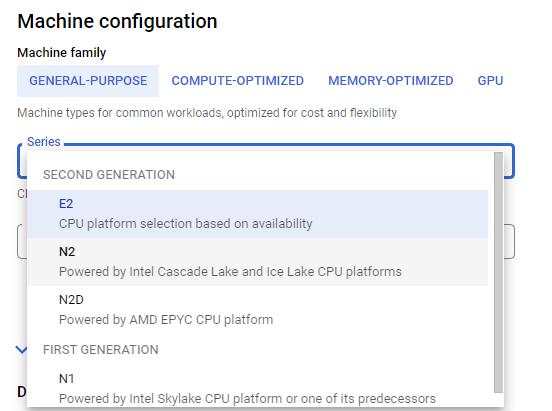The height and width of the screenshot is (411, 552).
Task: Switch to the GPU machine family tab
Action: tap(490, 81)
